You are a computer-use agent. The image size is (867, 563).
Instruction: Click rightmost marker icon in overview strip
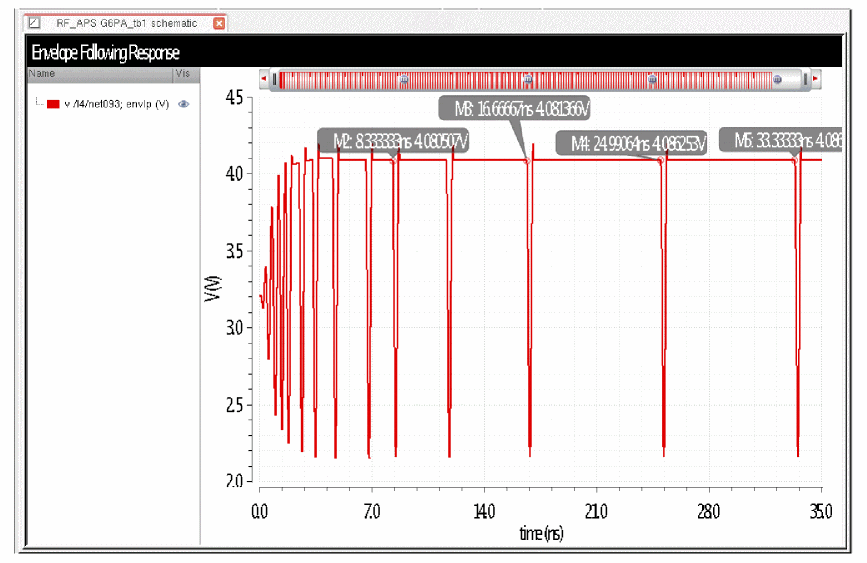pyautogui.click(x=775, y=78)
